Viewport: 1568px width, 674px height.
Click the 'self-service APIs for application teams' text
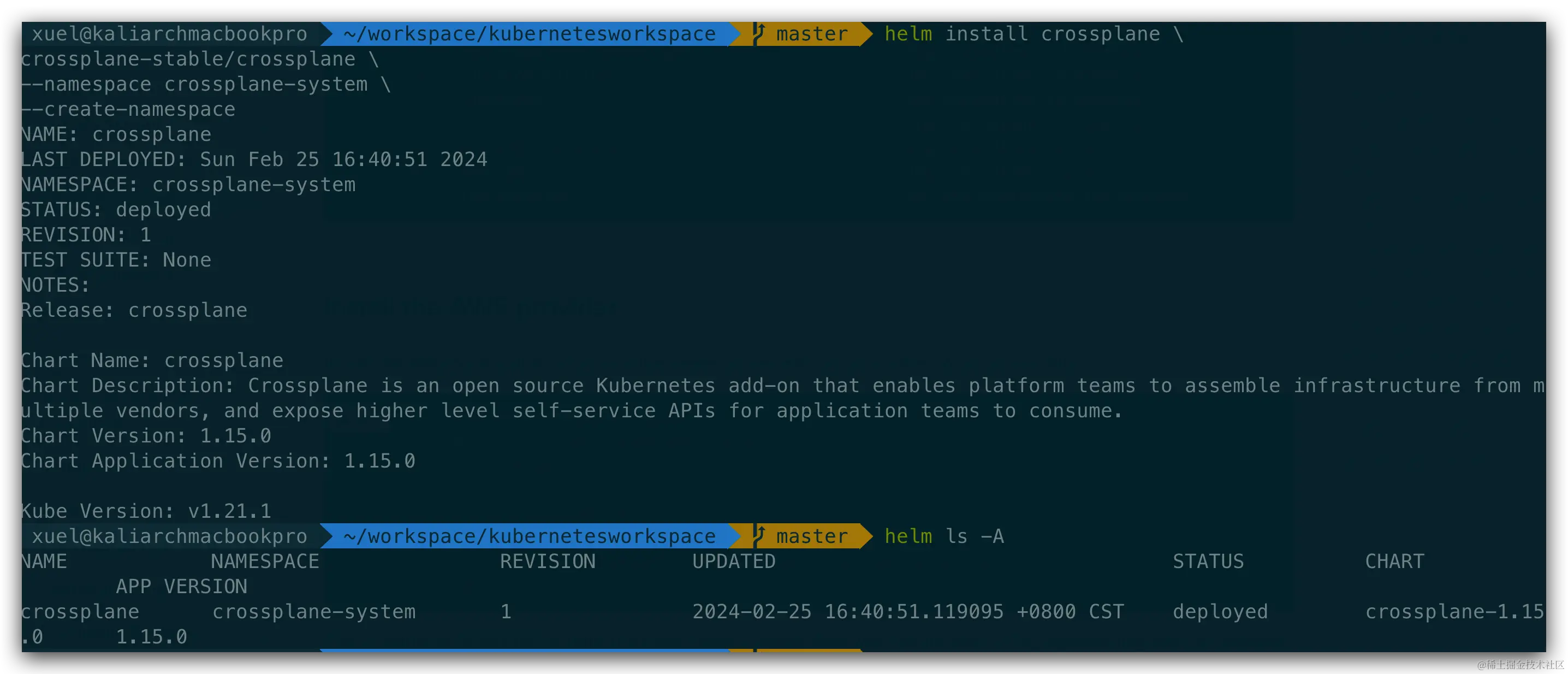click(x=746, y=410)
